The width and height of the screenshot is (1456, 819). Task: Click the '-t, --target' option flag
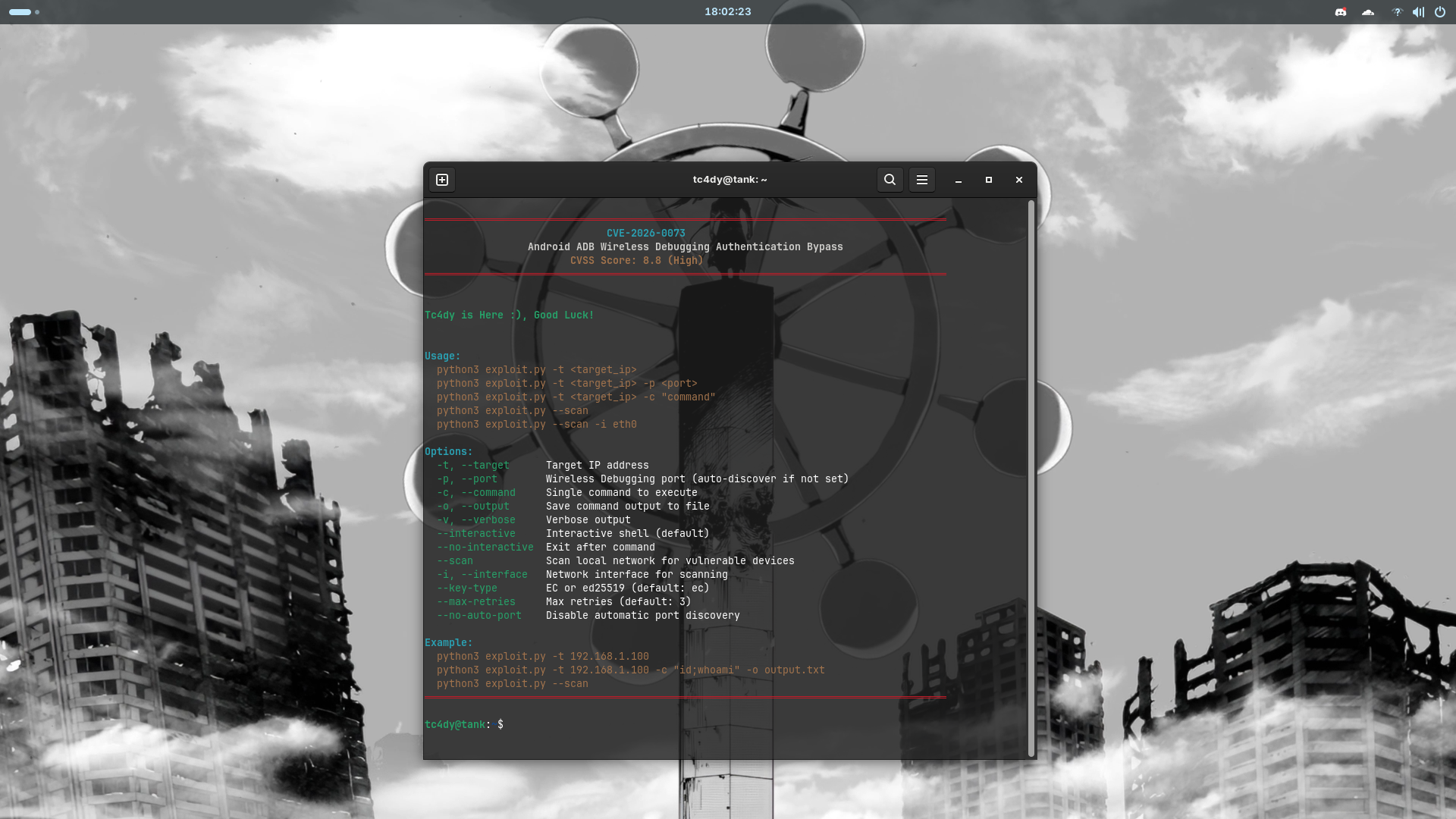tap(472, 466)
